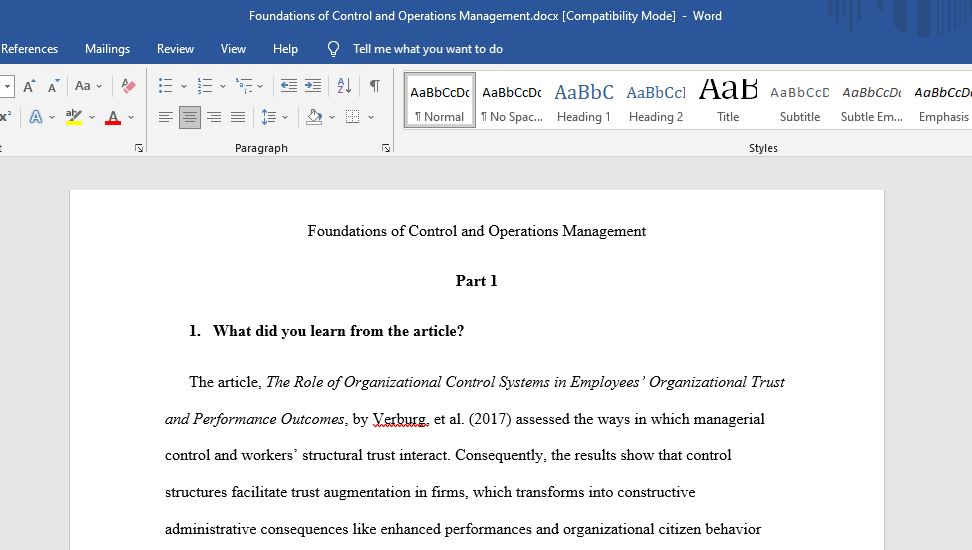
Task: Open line and paragraph spacing
Action: (x=268, y=117)
